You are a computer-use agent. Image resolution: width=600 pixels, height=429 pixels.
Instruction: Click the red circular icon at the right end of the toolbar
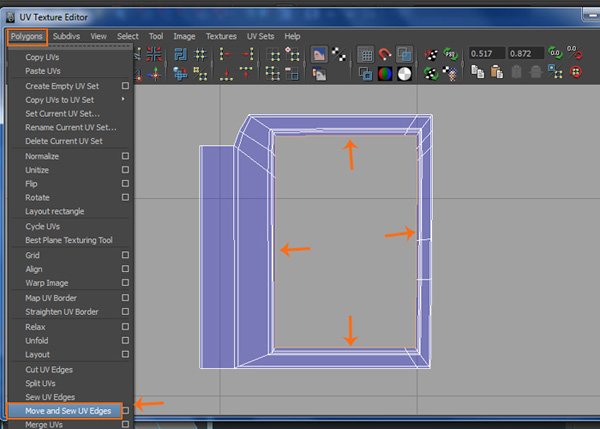pyautogui.click(x=576, y=72)
